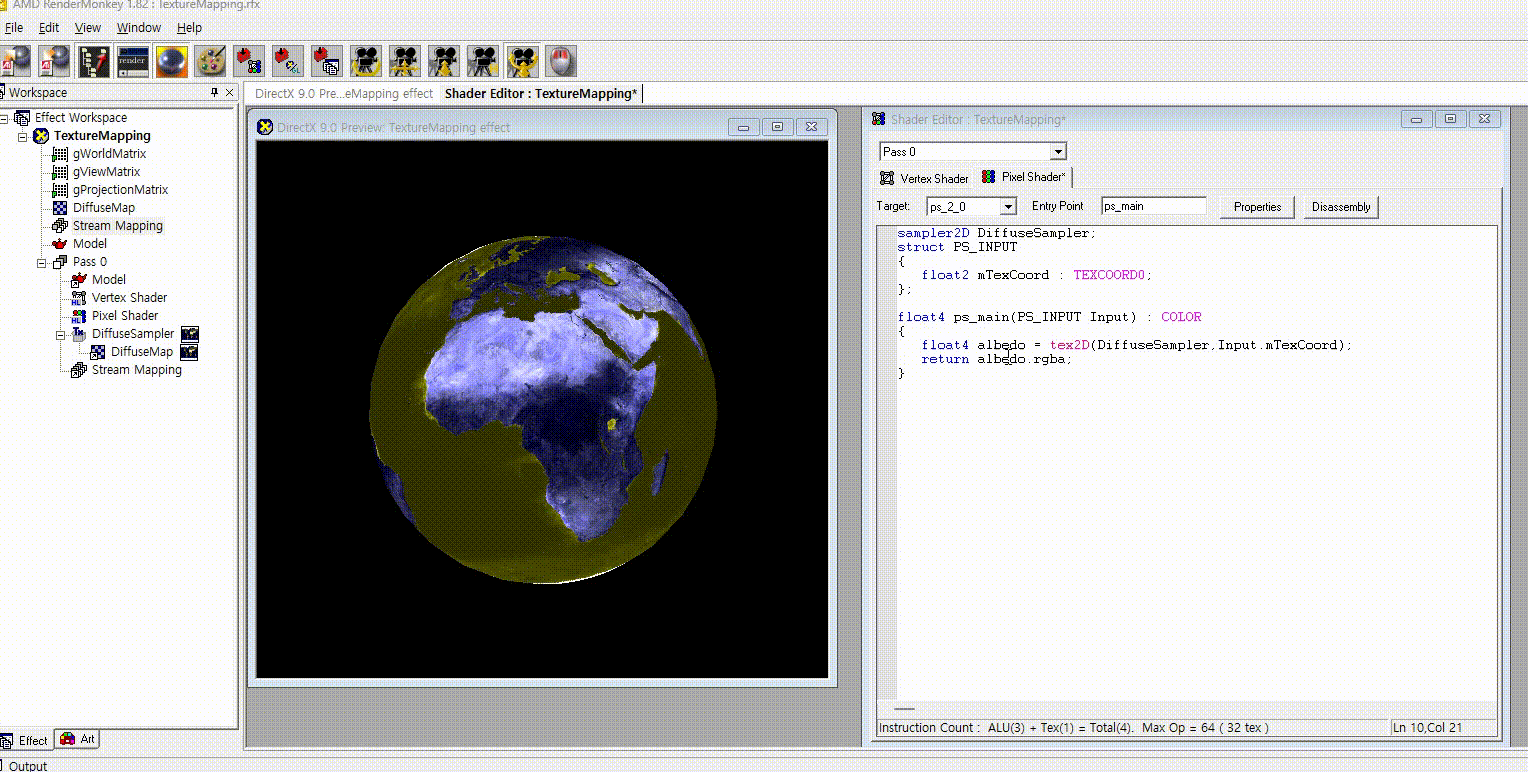Open the Edit menu
The height and width of the screenshot is (772, 1528).
[49, 28]
